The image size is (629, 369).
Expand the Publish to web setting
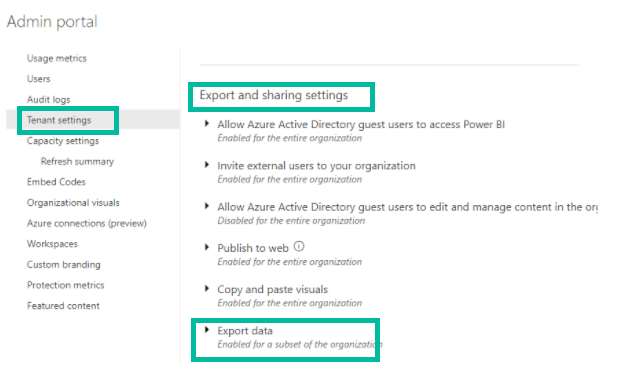click(207, 247)
